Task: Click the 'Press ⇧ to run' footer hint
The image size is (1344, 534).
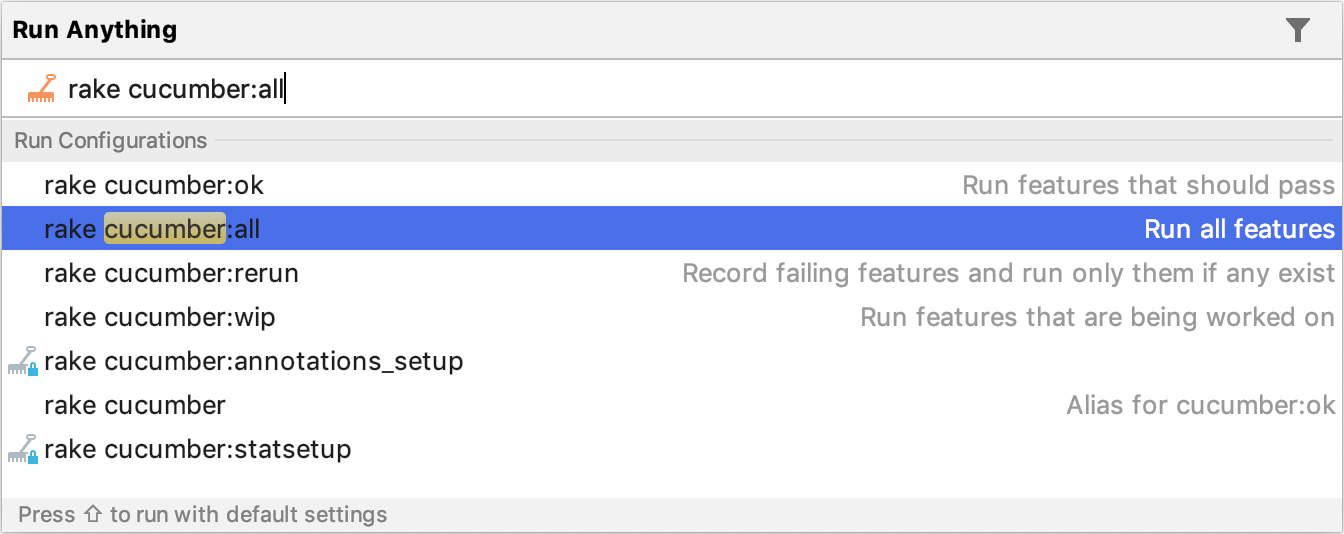Action: coord(203,515)
